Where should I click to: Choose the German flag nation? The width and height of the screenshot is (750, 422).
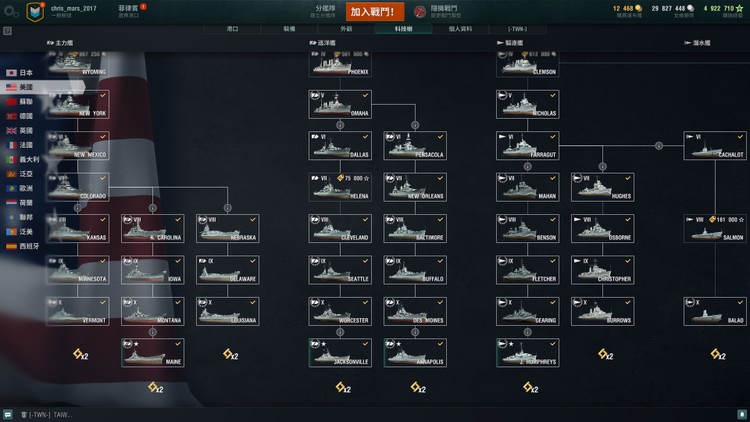coord(19,116)
